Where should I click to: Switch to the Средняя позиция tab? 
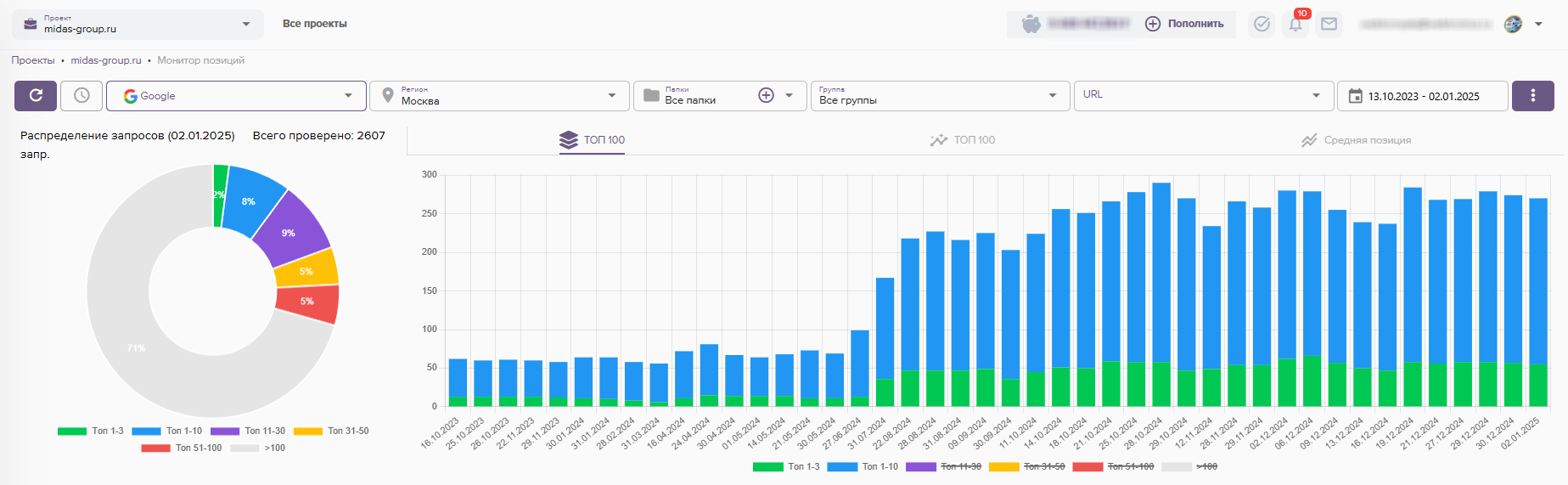click(x=1357, y=140)
